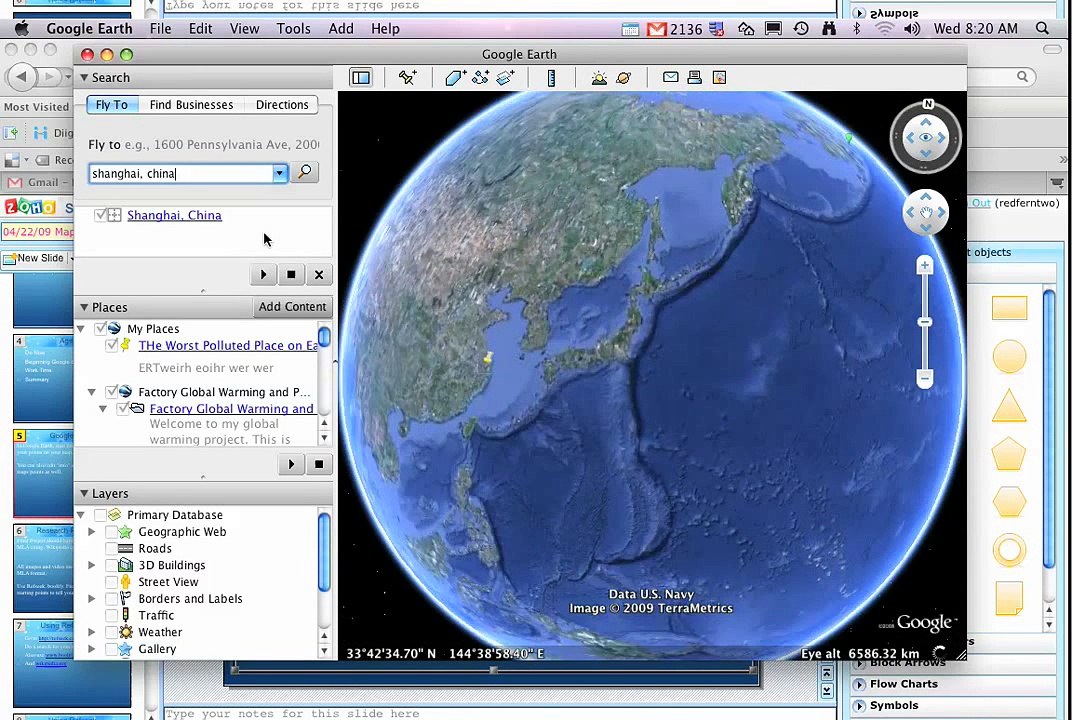Email the view with the envelope icon

[671, 77]
